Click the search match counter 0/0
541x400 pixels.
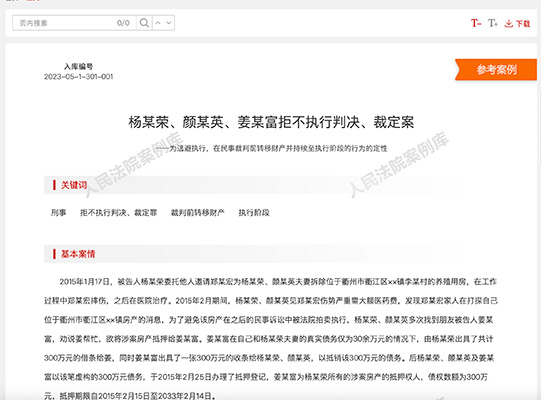click(x=123, y=23)
